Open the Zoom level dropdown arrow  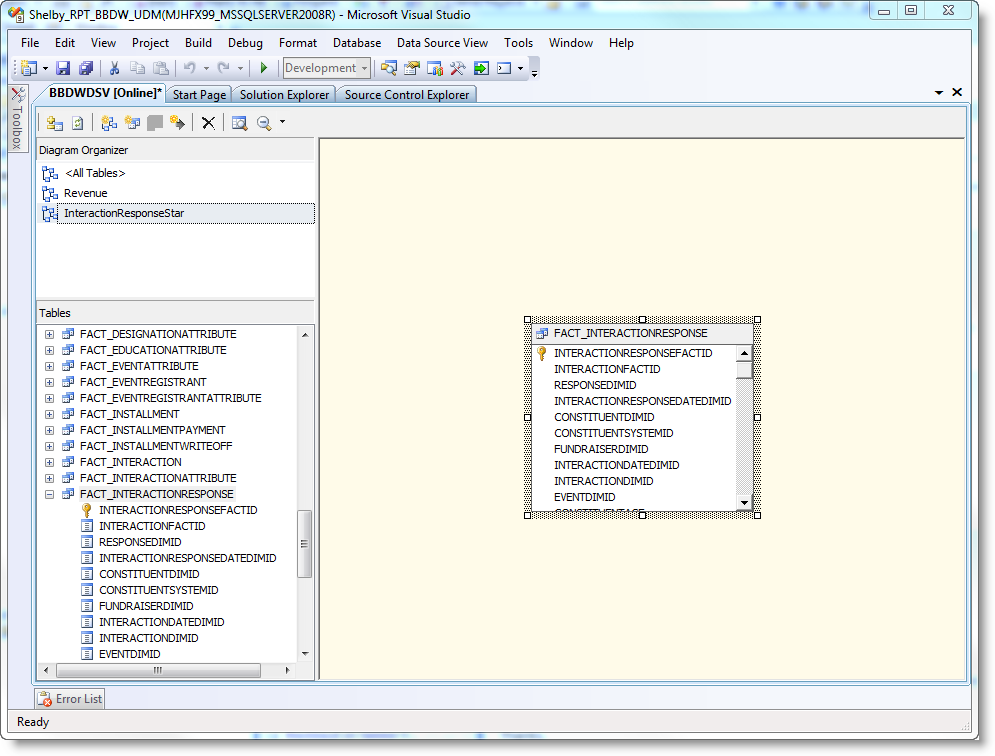(282, 122)
